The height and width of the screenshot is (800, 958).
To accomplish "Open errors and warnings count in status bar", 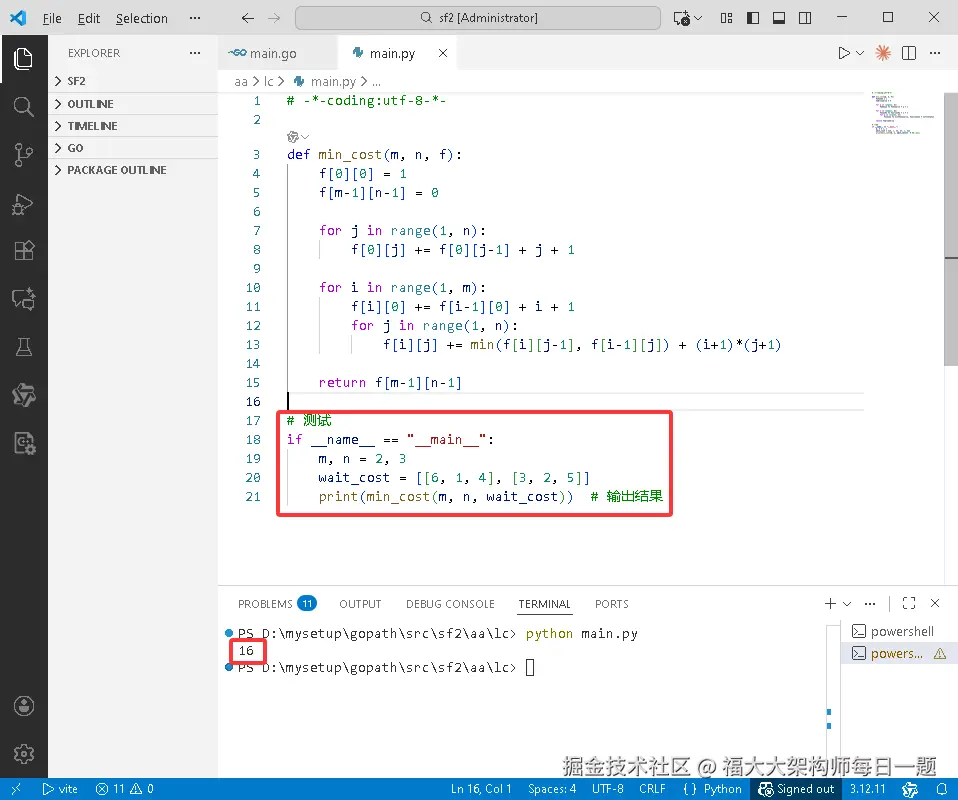I will click(x=125, y=789).
